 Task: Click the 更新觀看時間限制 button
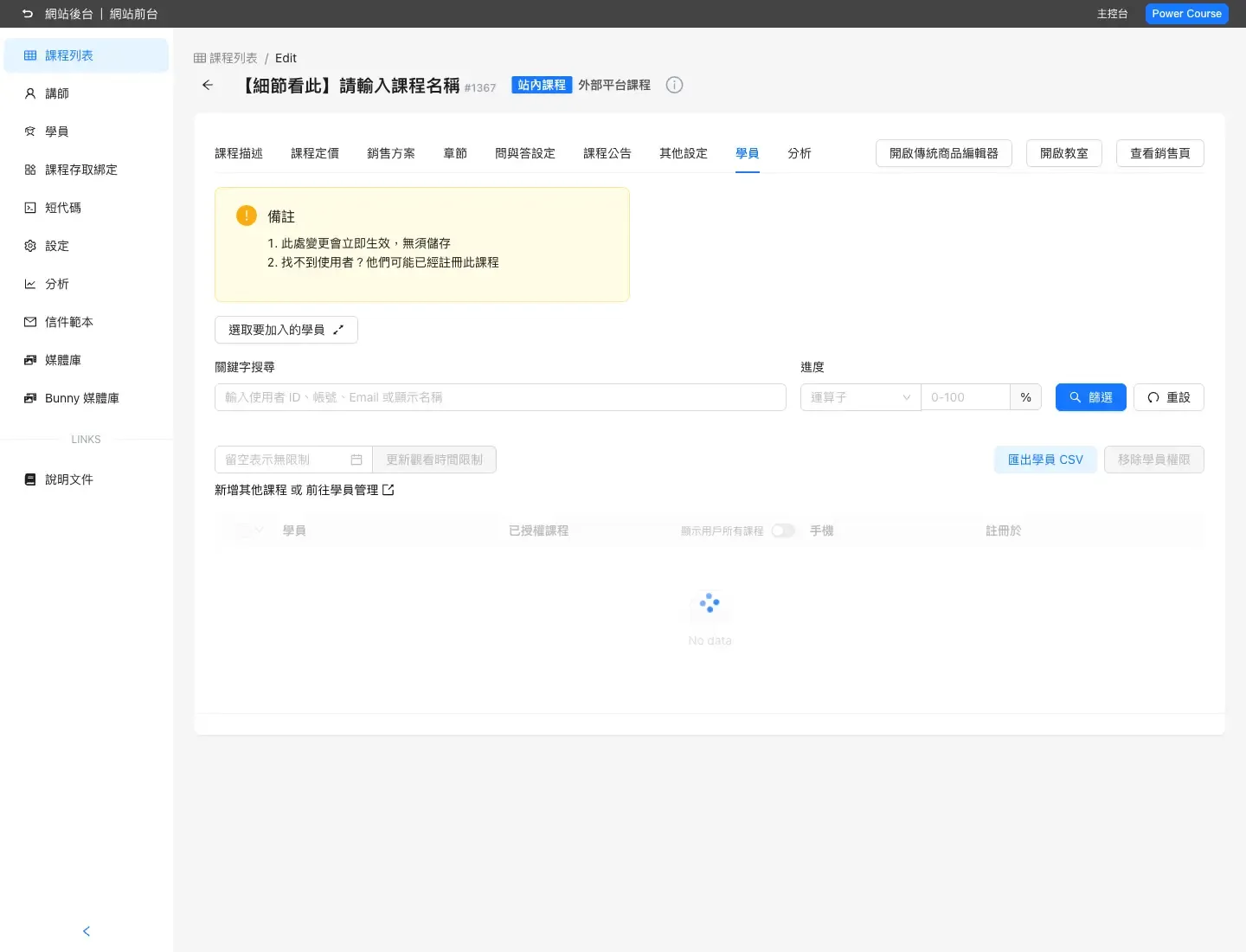(x=434, y=460)
